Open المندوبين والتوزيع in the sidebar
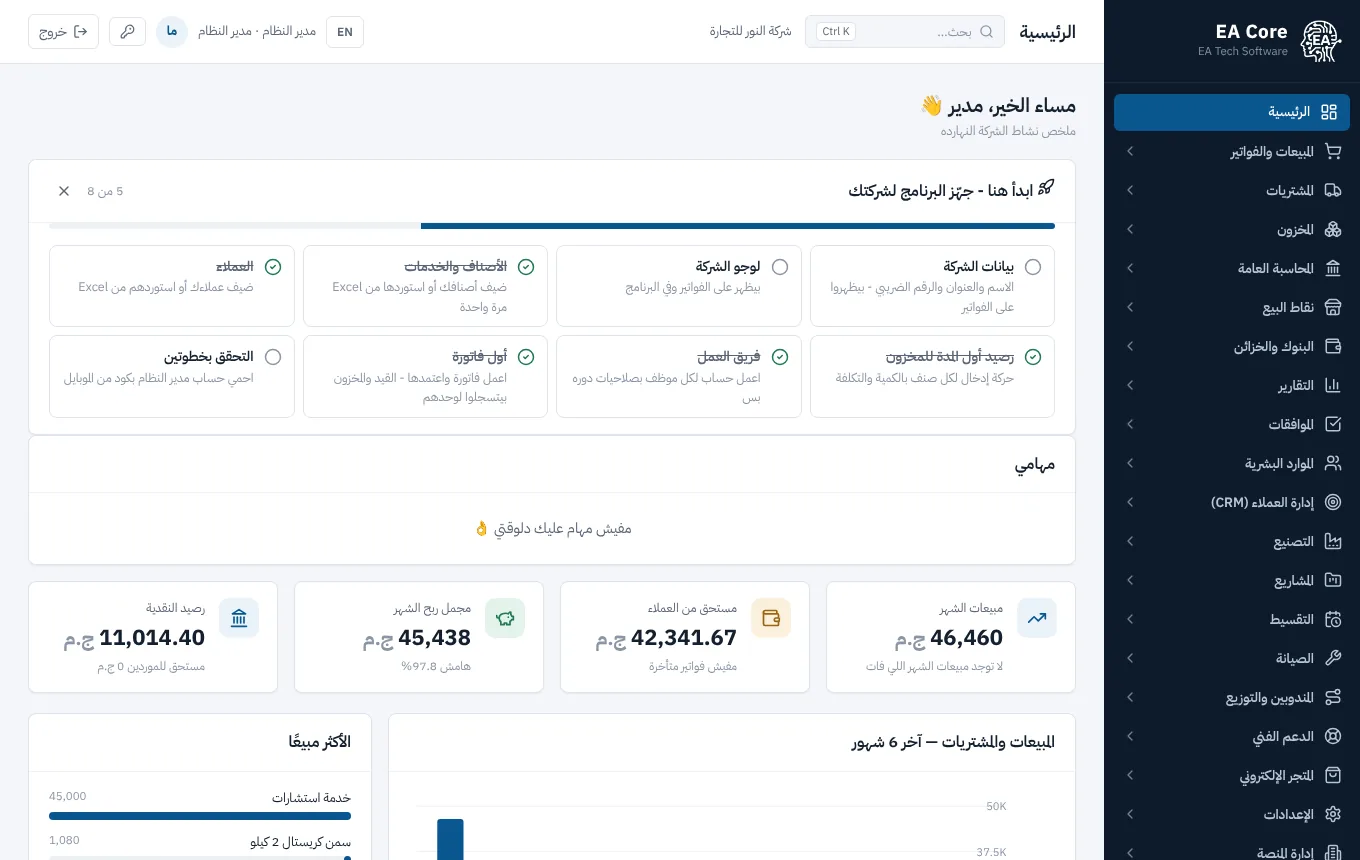 click(x=1232, y=698)
